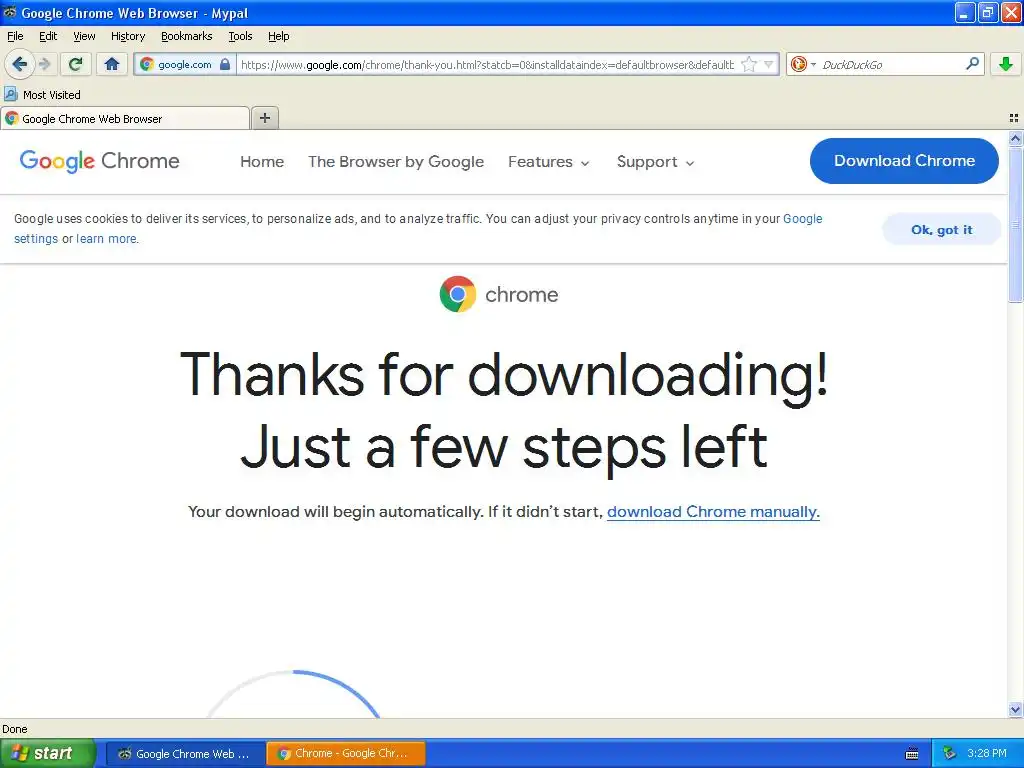This screenshot has height=768, width=1024.
Task: Open the View menu
Action: click(84, 36)
